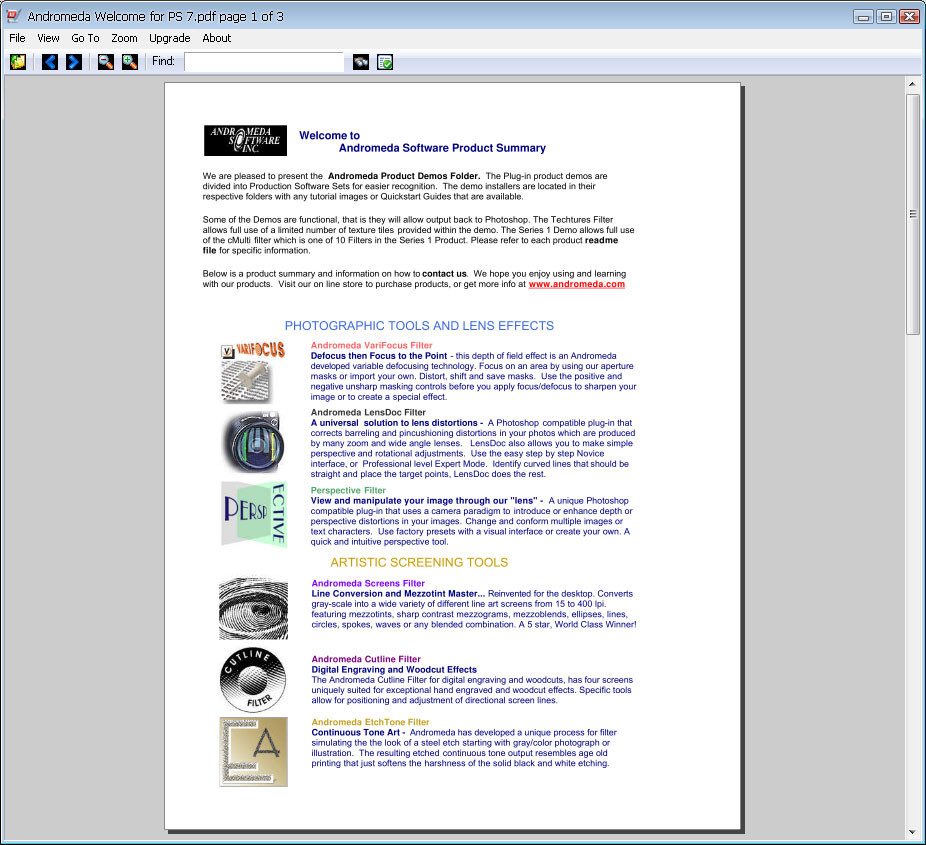Click the 'Find:' label in the toolbar

(x=164, y=61)
